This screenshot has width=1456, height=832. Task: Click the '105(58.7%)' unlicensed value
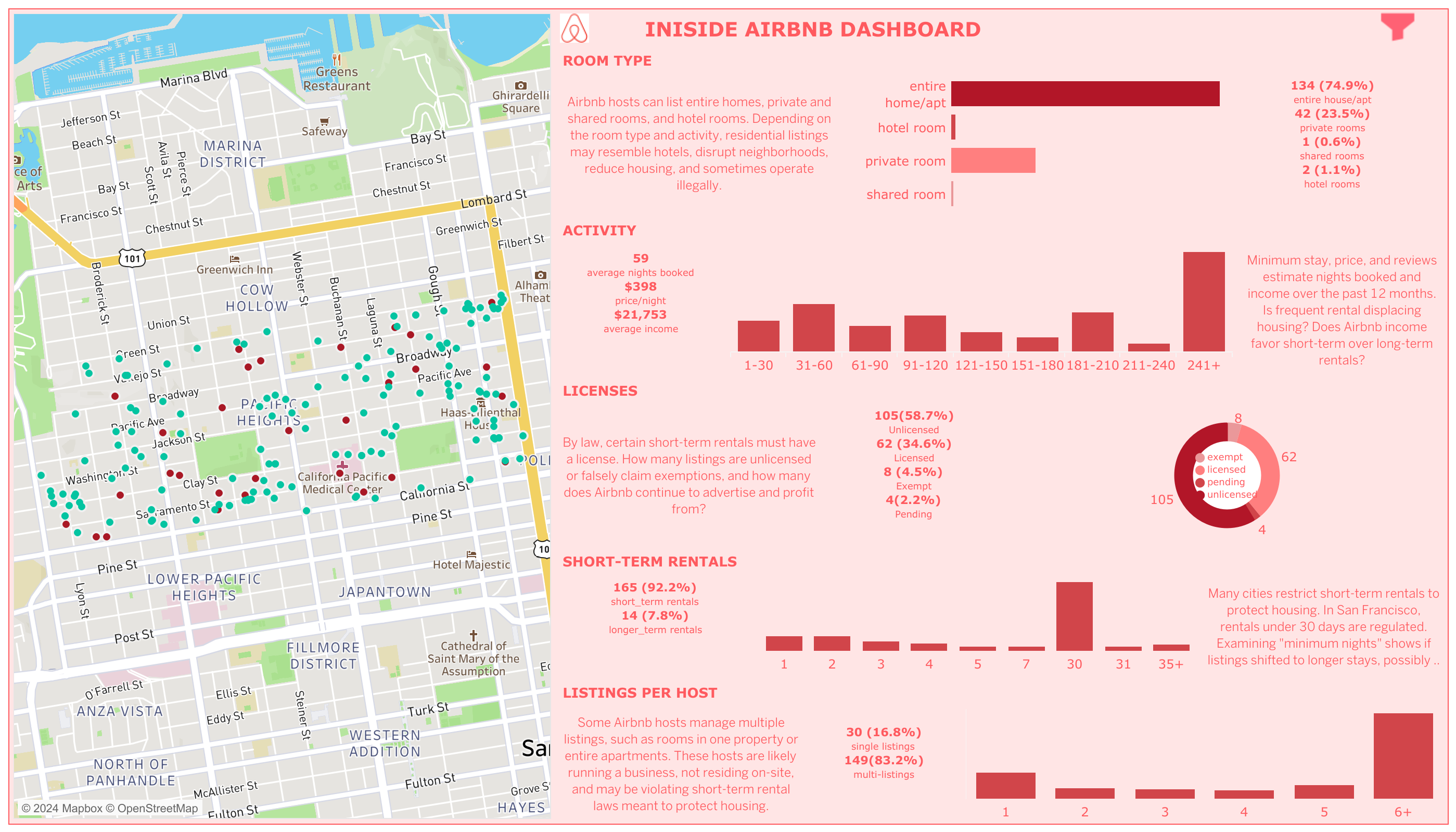tap(914, 415)
